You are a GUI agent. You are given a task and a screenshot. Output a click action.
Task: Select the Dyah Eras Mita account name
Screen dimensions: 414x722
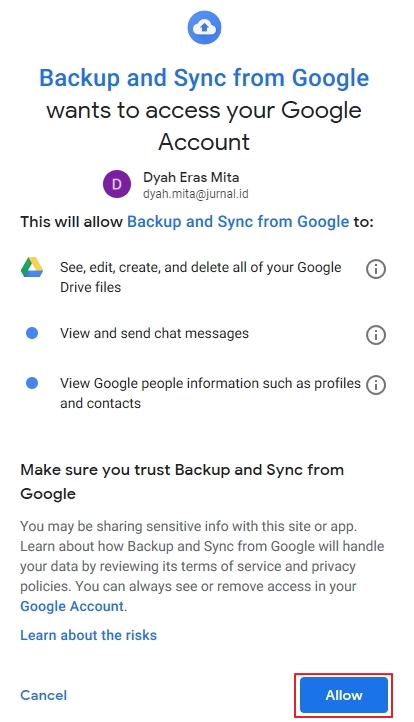[x=191, y=177]
